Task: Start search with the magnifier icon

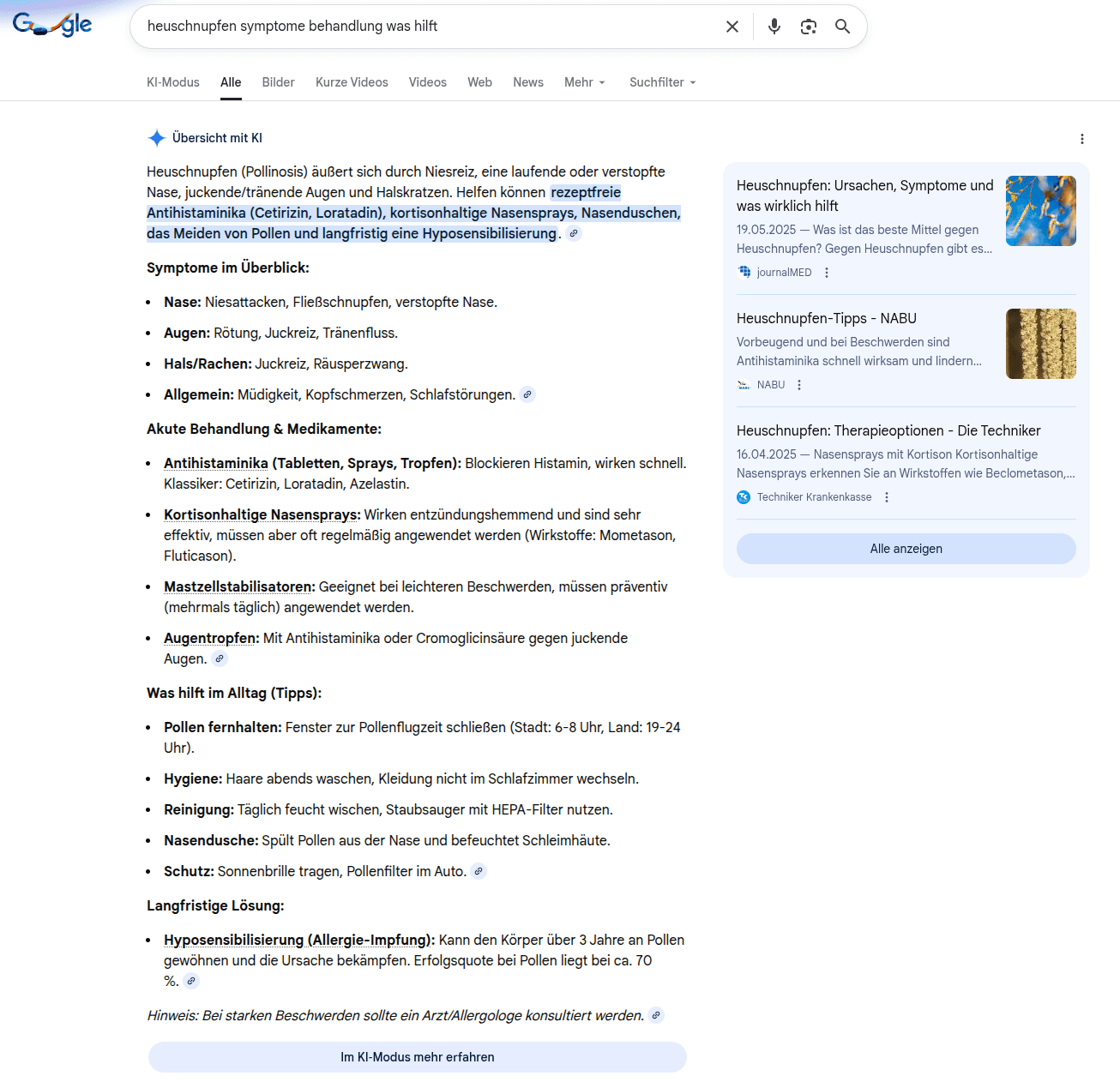Action: [842, 27]
